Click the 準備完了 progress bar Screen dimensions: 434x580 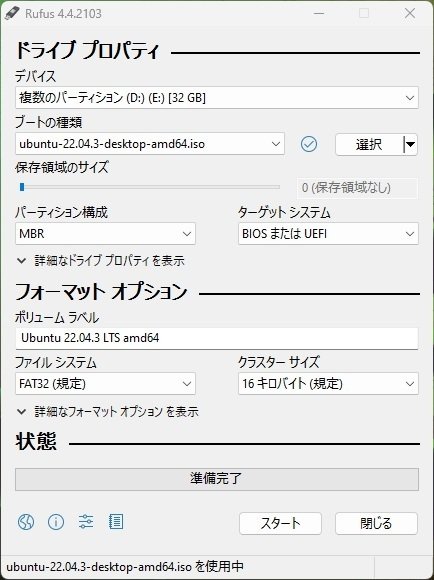(217, 479)
